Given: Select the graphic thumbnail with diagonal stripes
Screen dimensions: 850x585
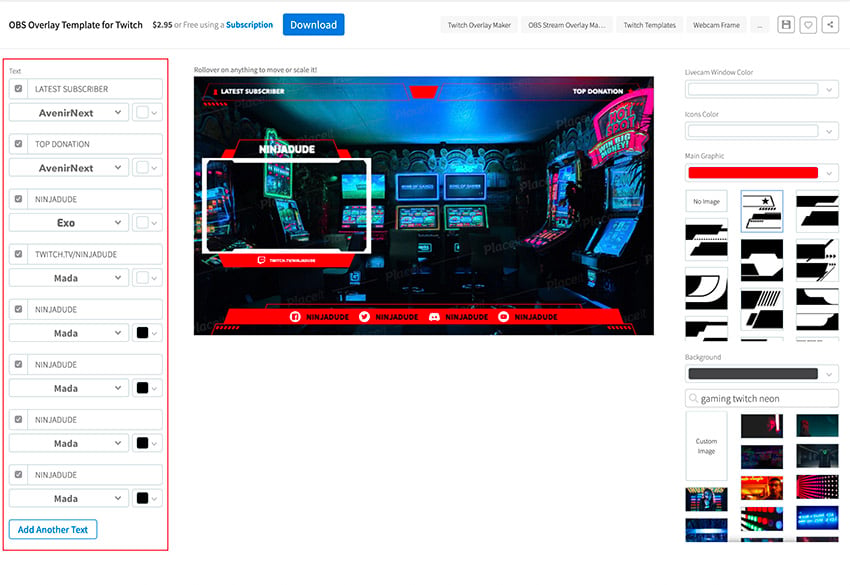Looking at the screenshot, I should (x=762, y=309).
